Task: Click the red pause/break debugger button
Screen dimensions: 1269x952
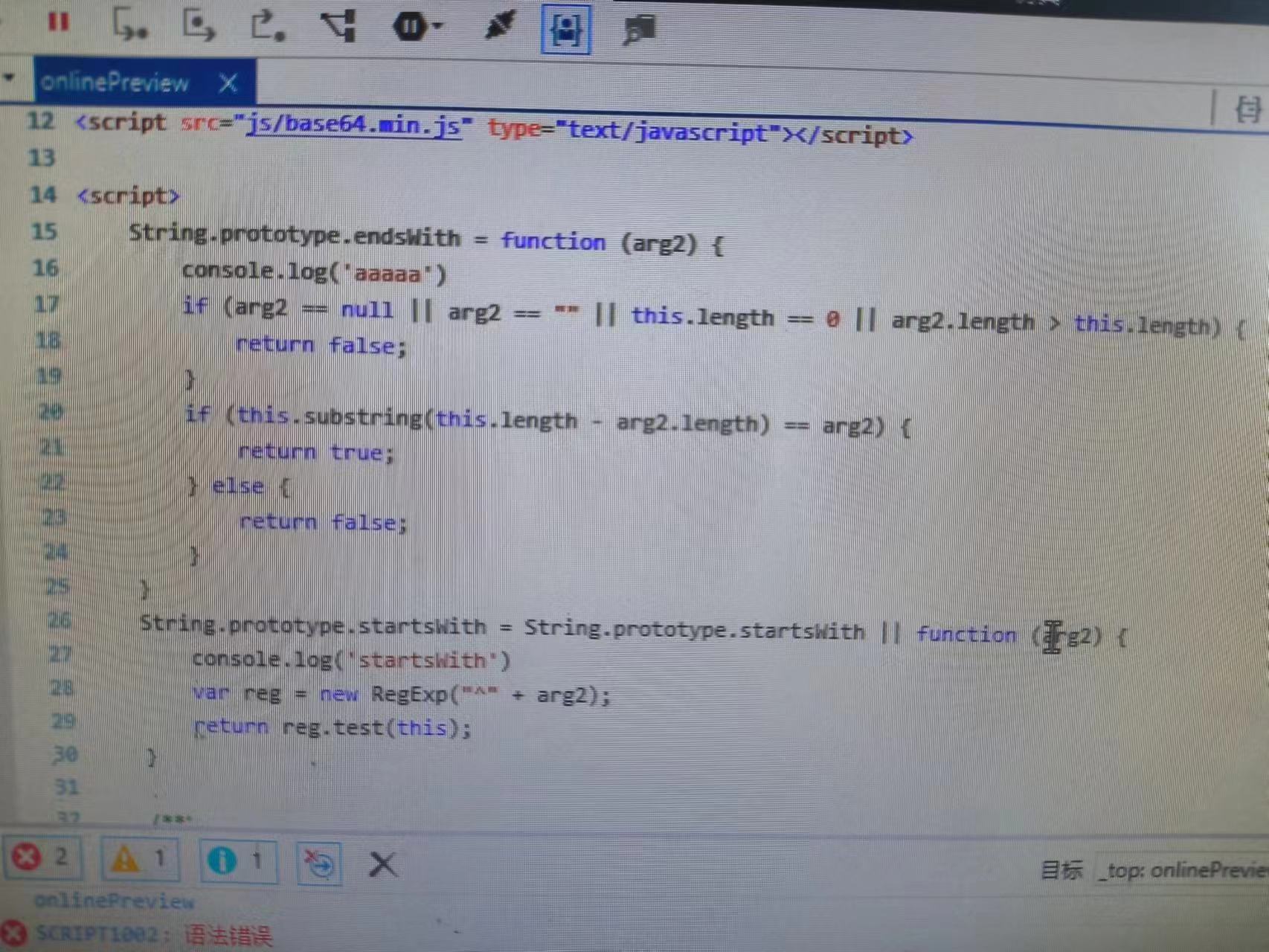Action: [58, 22]
